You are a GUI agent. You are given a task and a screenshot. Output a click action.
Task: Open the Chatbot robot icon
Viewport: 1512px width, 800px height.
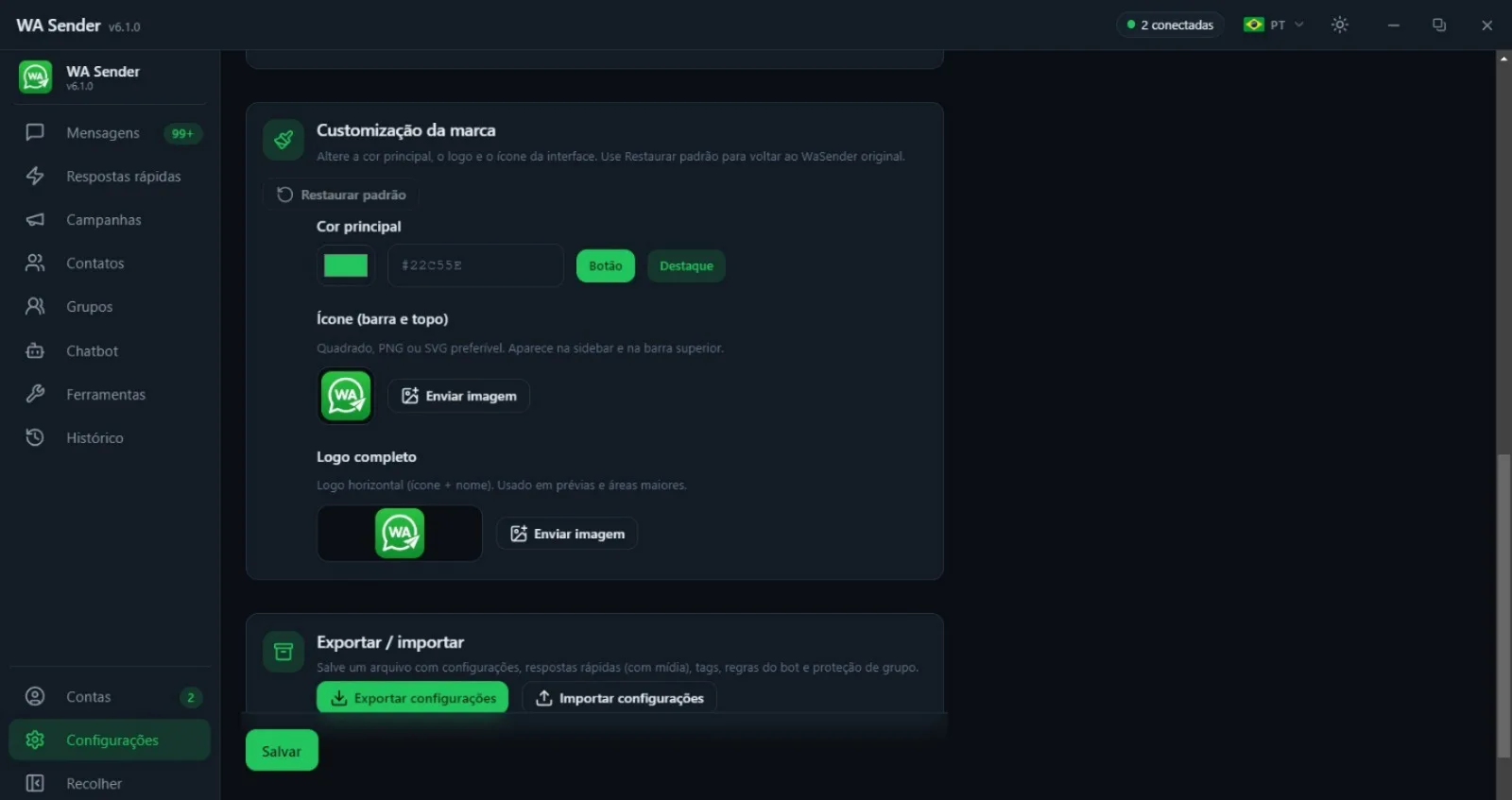point(35,350)
